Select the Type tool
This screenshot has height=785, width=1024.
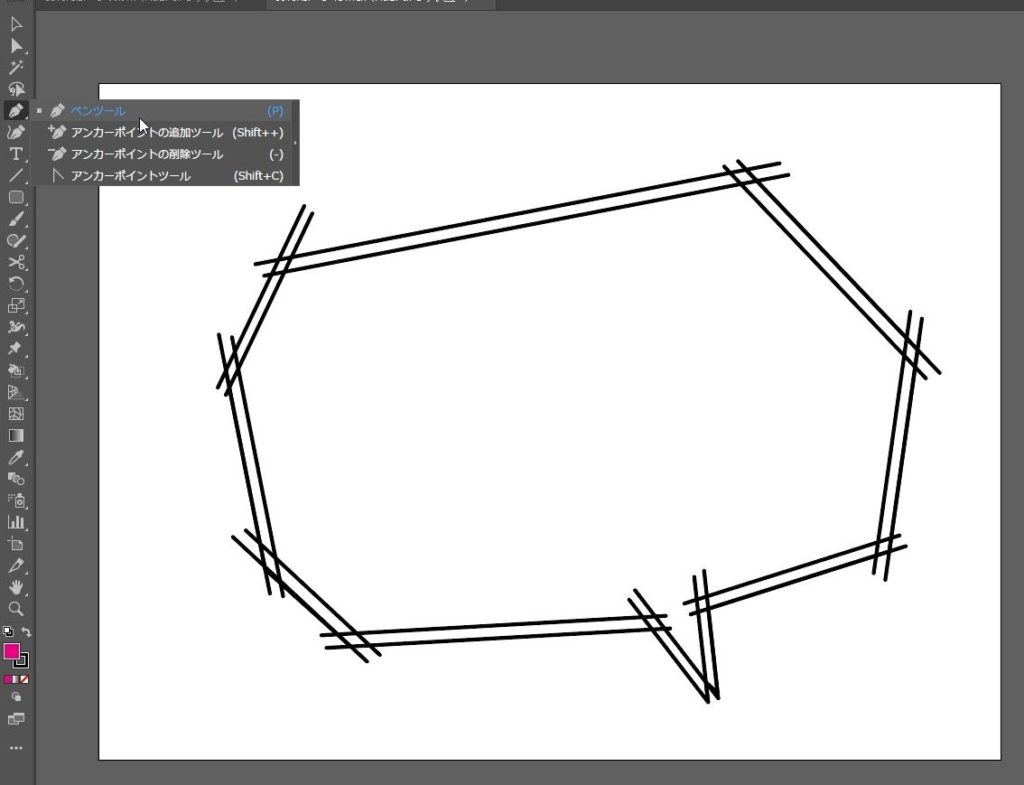(16, 154)
